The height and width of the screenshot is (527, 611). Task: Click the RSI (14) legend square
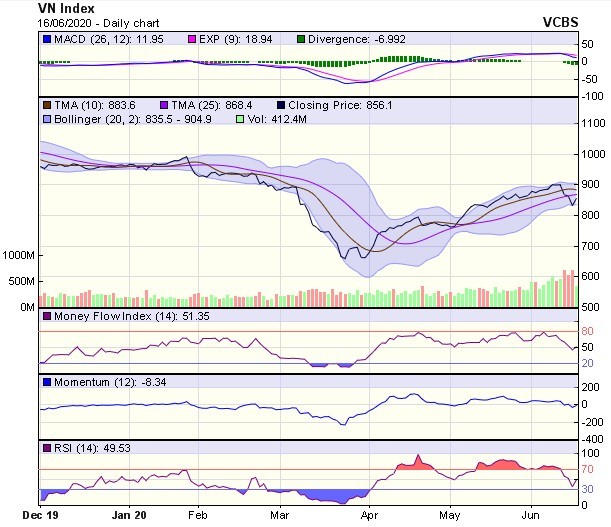[45, 446]
